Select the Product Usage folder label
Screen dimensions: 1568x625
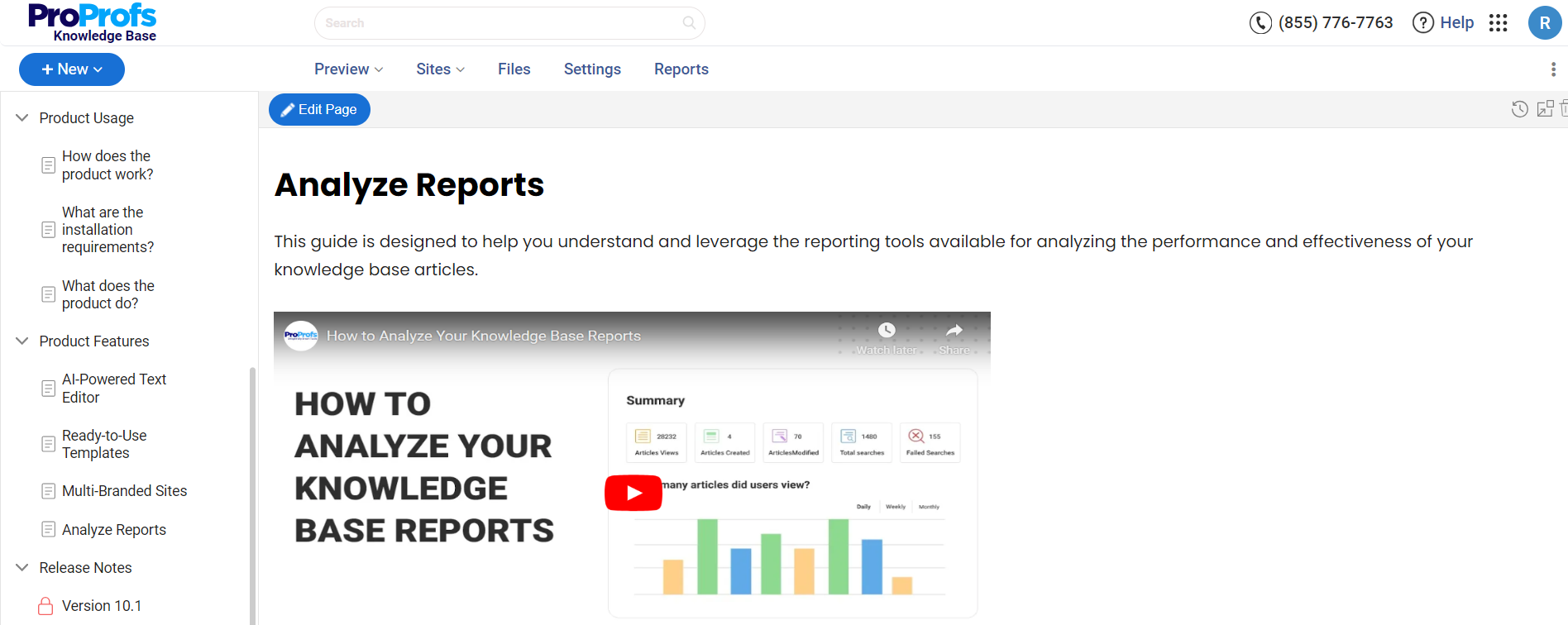(87, 118)
